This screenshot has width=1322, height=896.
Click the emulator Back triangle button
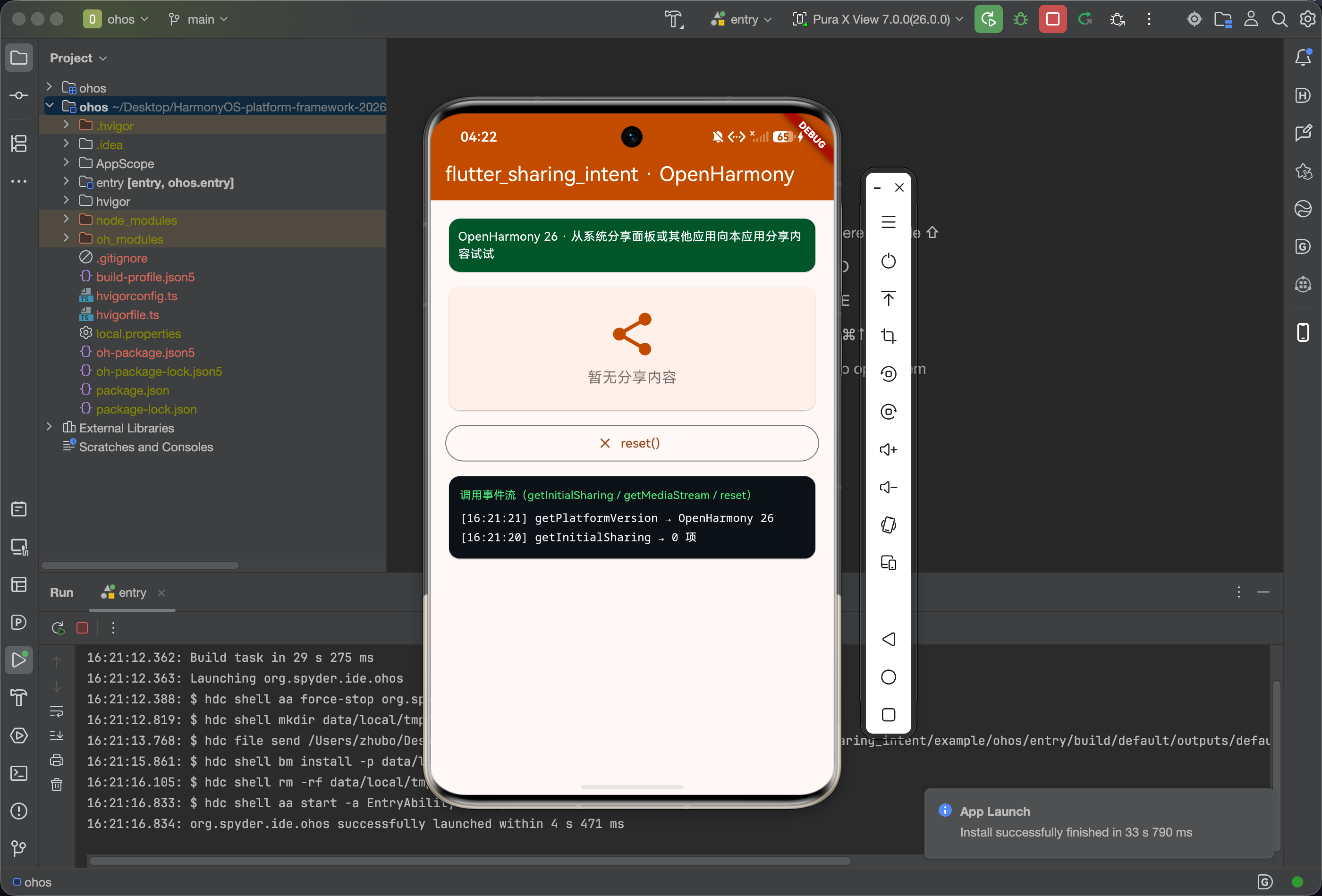coord(888,640)
